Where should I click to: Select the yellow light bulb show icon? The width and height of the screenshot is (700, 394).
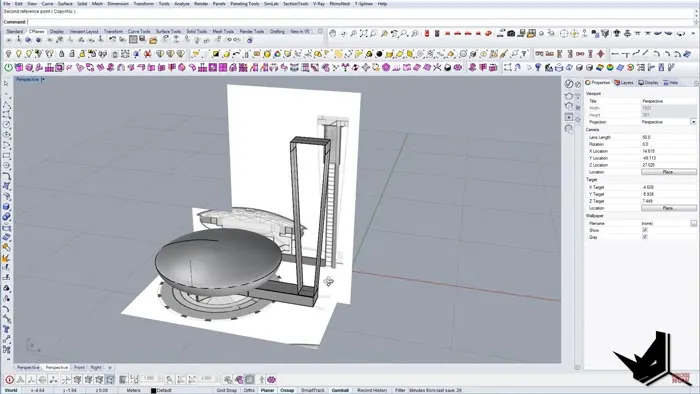pyautogui.click(x=18, y=54)
